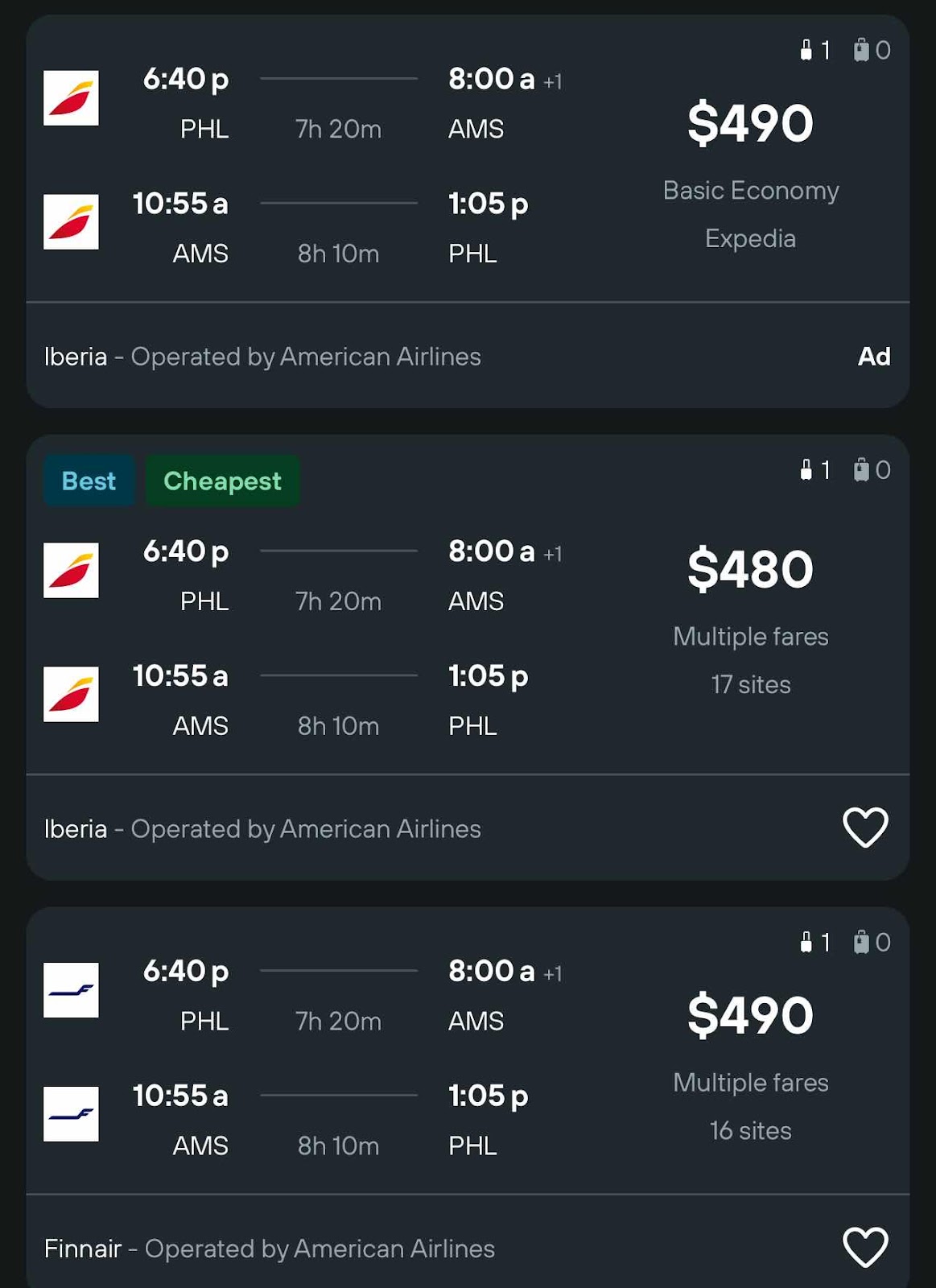Open Finnair operated by American Airlines details

(270, 1249)
